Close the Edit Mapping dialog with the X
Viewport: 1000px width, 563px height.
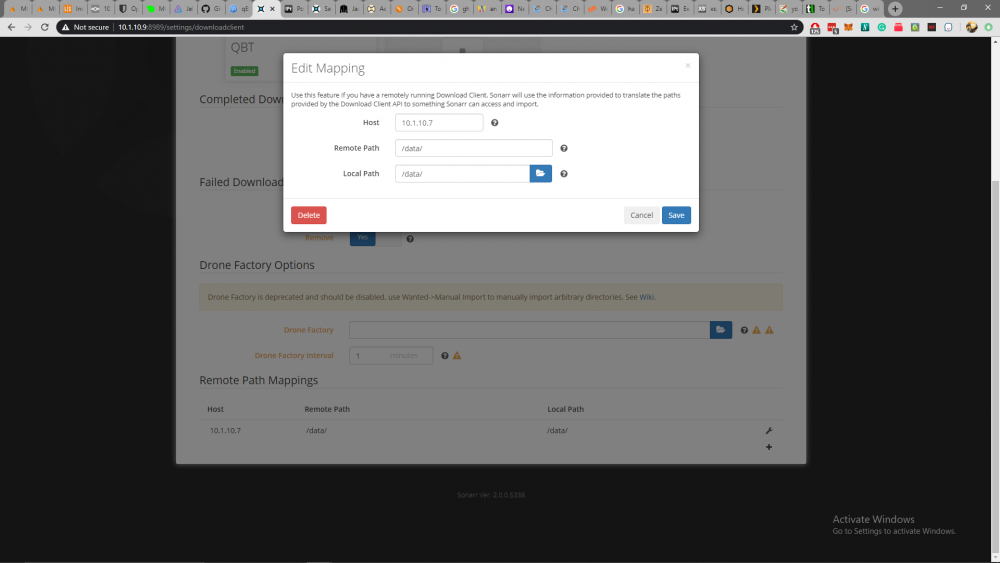(688, 65)
